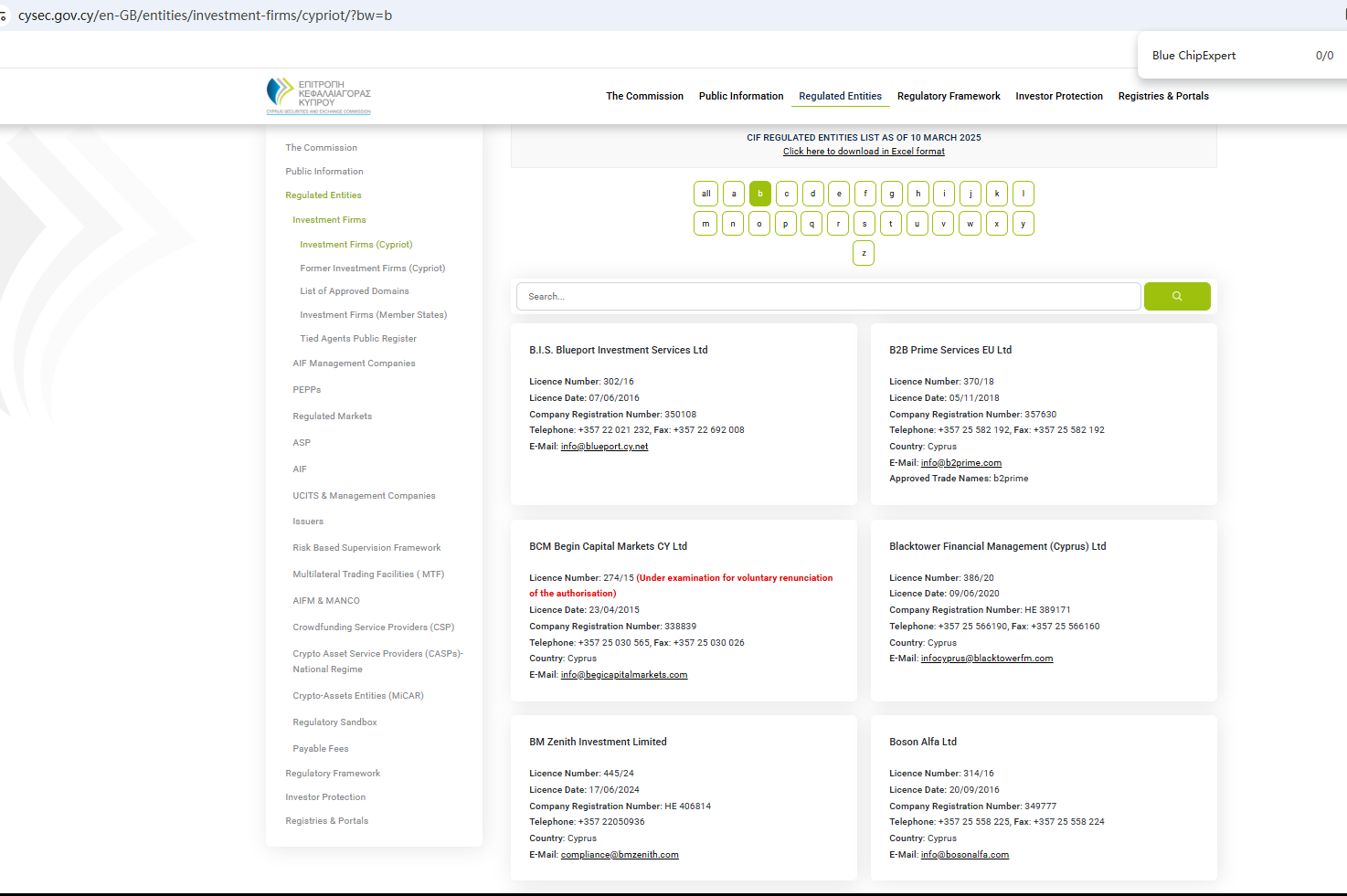Select the 'all' alphabet filter
1347x896 pixels.
(705, 194)
